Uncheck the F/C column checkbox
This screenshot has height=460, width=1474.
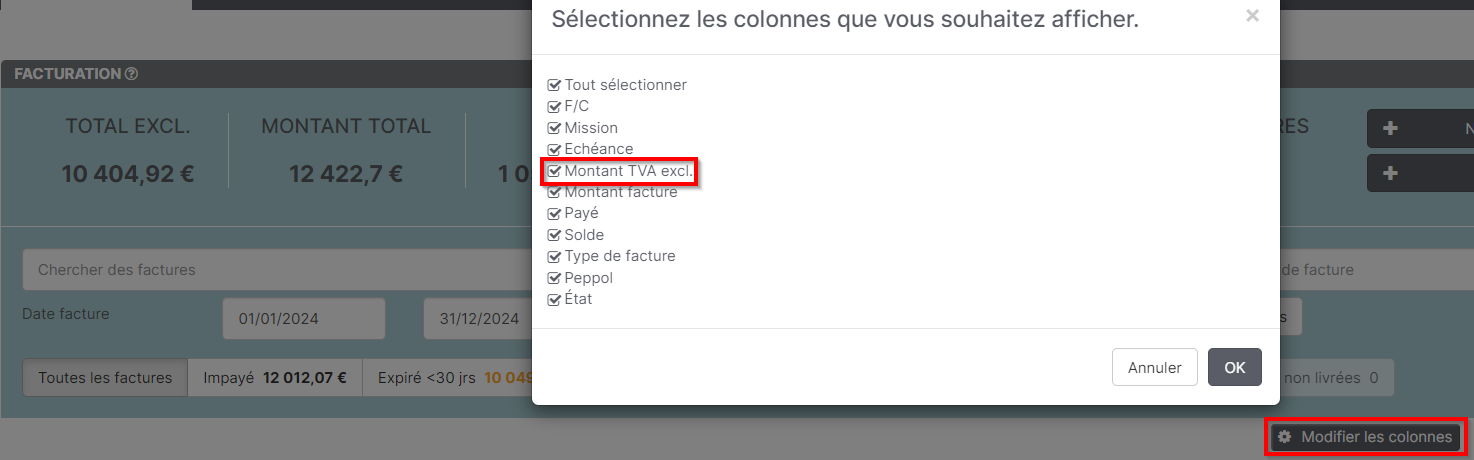click(554, 106)
